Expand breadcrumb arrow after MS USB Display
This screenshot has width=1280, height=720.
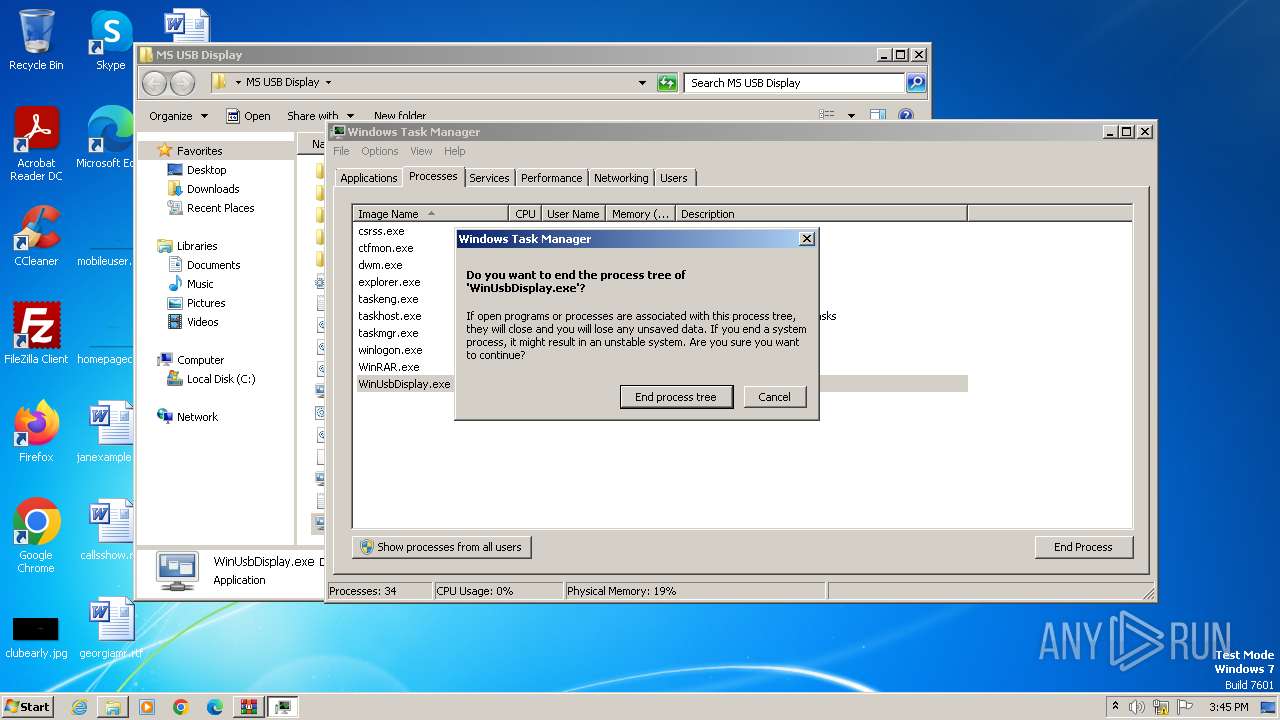[328, 83]
